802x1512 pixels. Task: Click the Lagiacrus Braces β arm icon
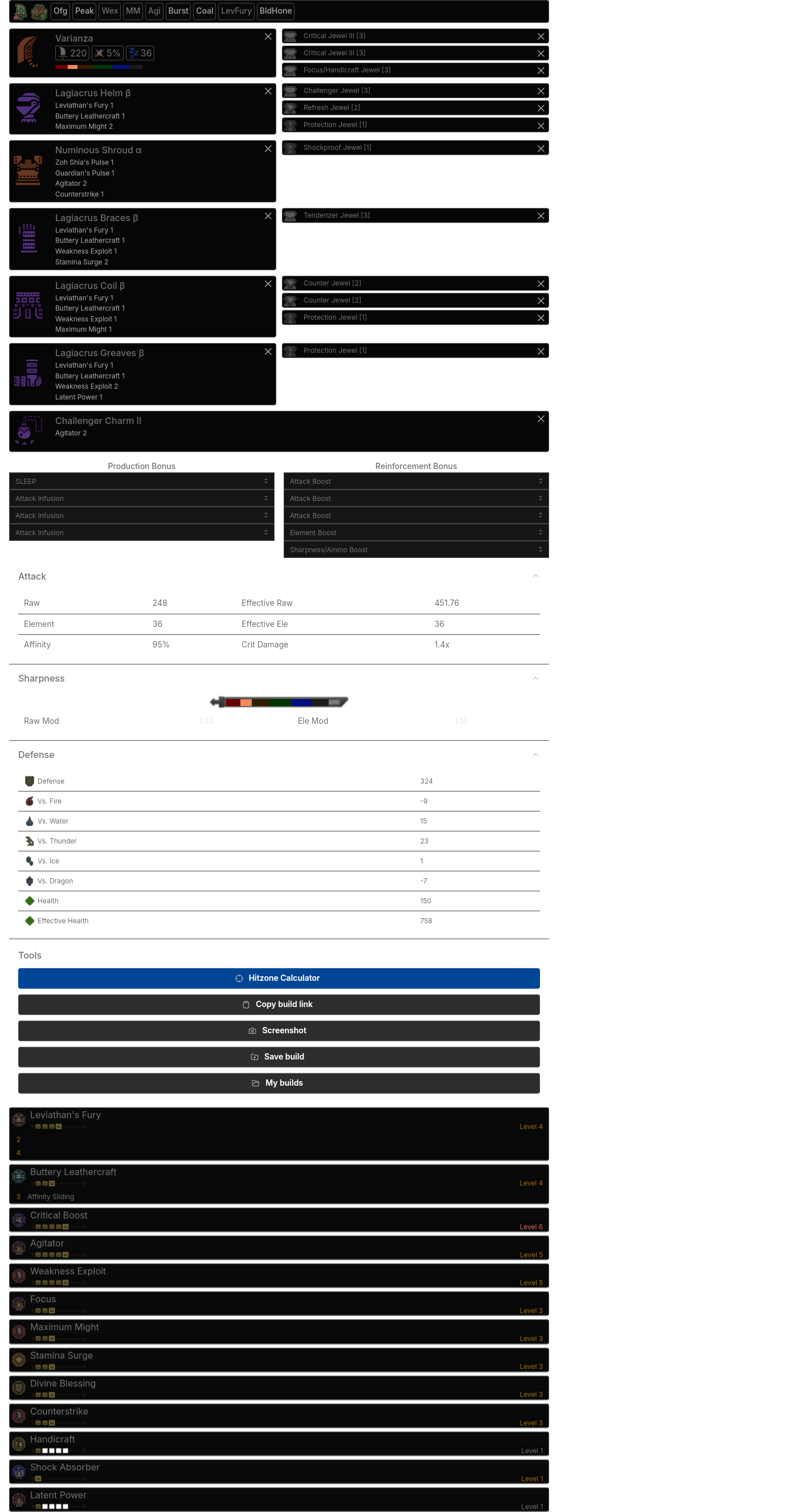pos(28,238)
